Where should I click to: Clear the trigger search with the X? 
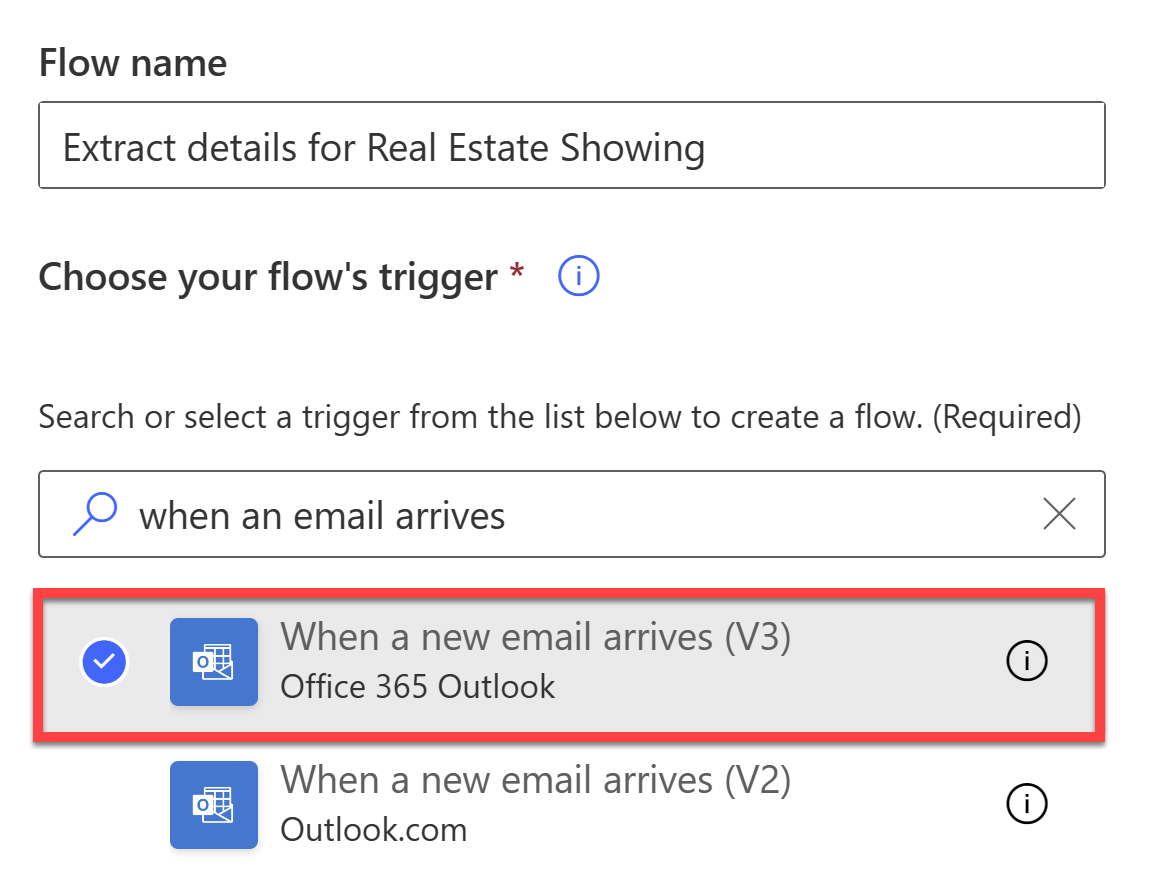pos(1059,514)
